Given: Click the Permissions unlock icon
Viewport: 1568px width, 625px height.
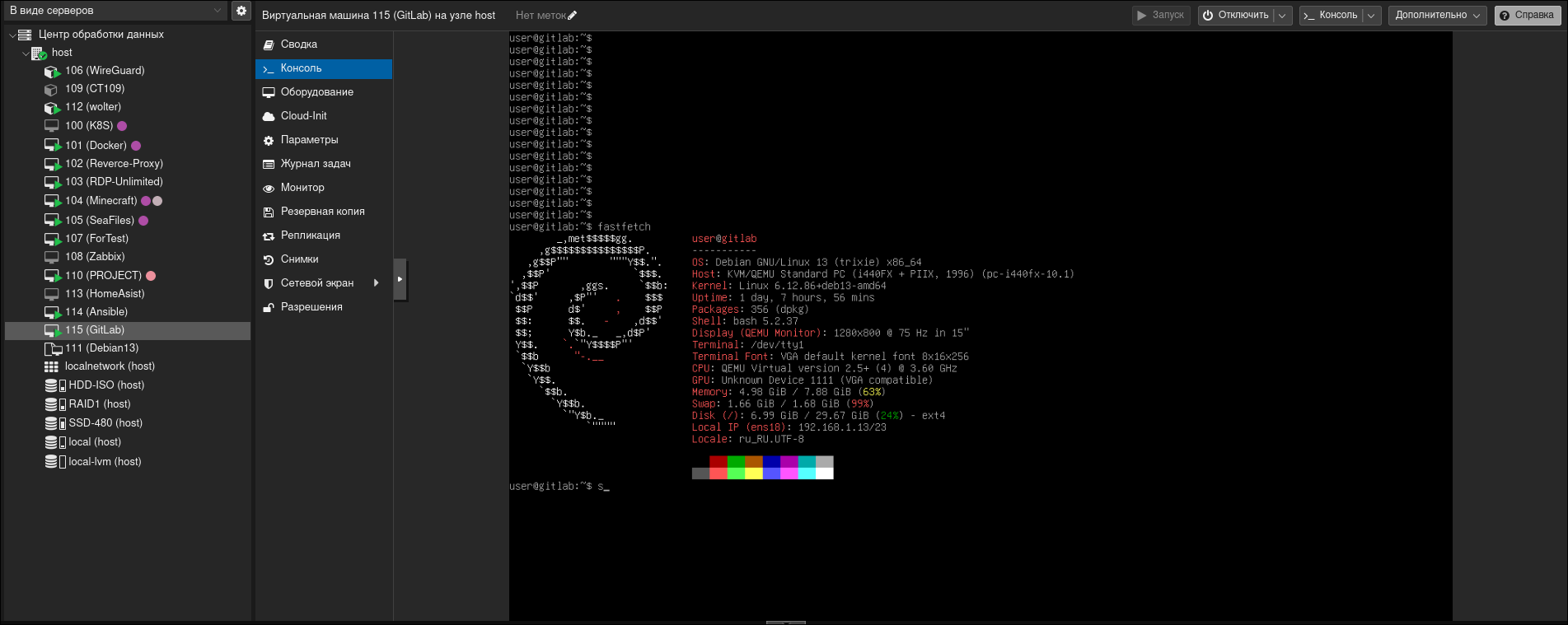Looking at the screenshot, I should pos(269,307).
